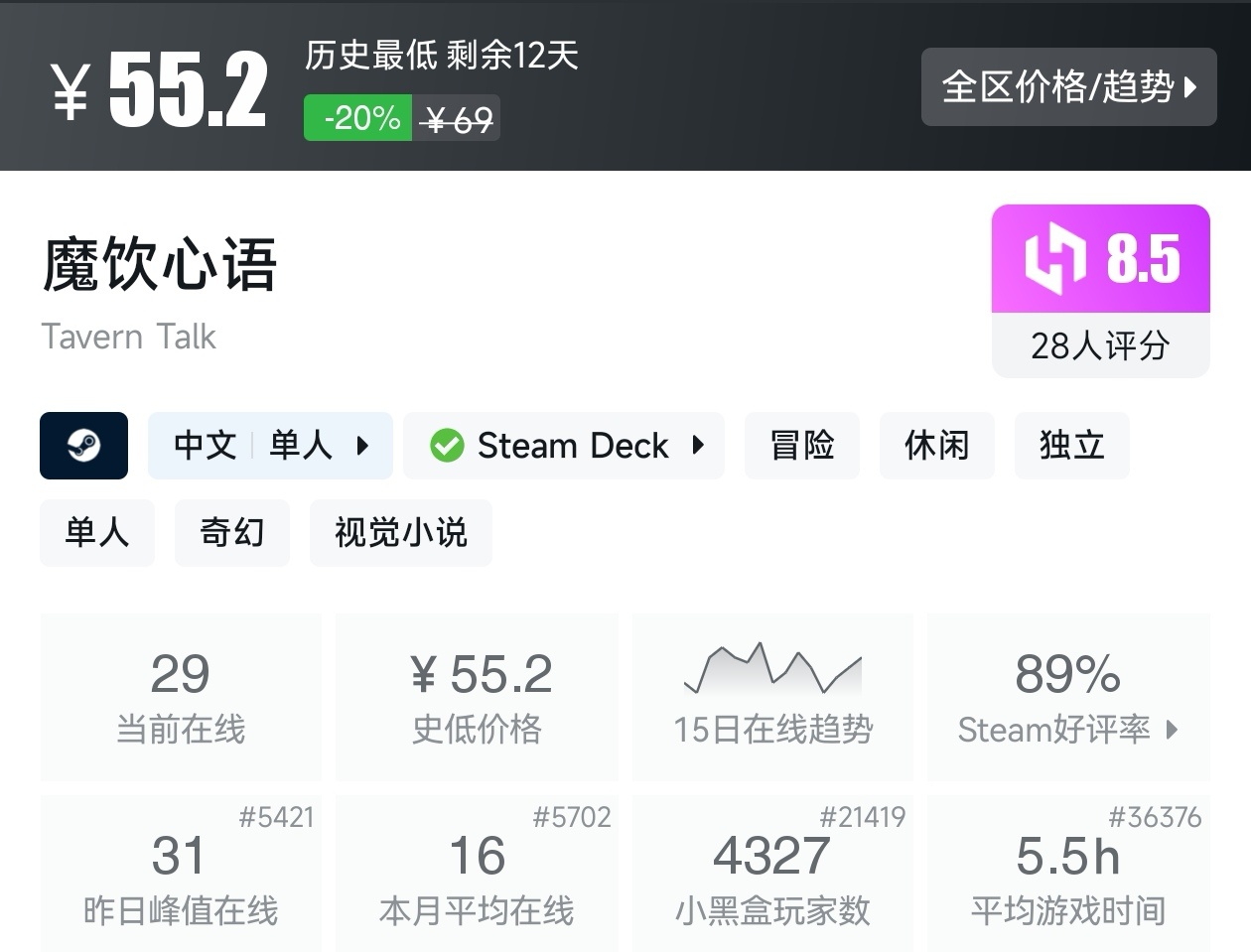The height and width of the screenshot is (952, 1251).
Task: Click the 28人评分 rating count
Action: pos(1100,345)
